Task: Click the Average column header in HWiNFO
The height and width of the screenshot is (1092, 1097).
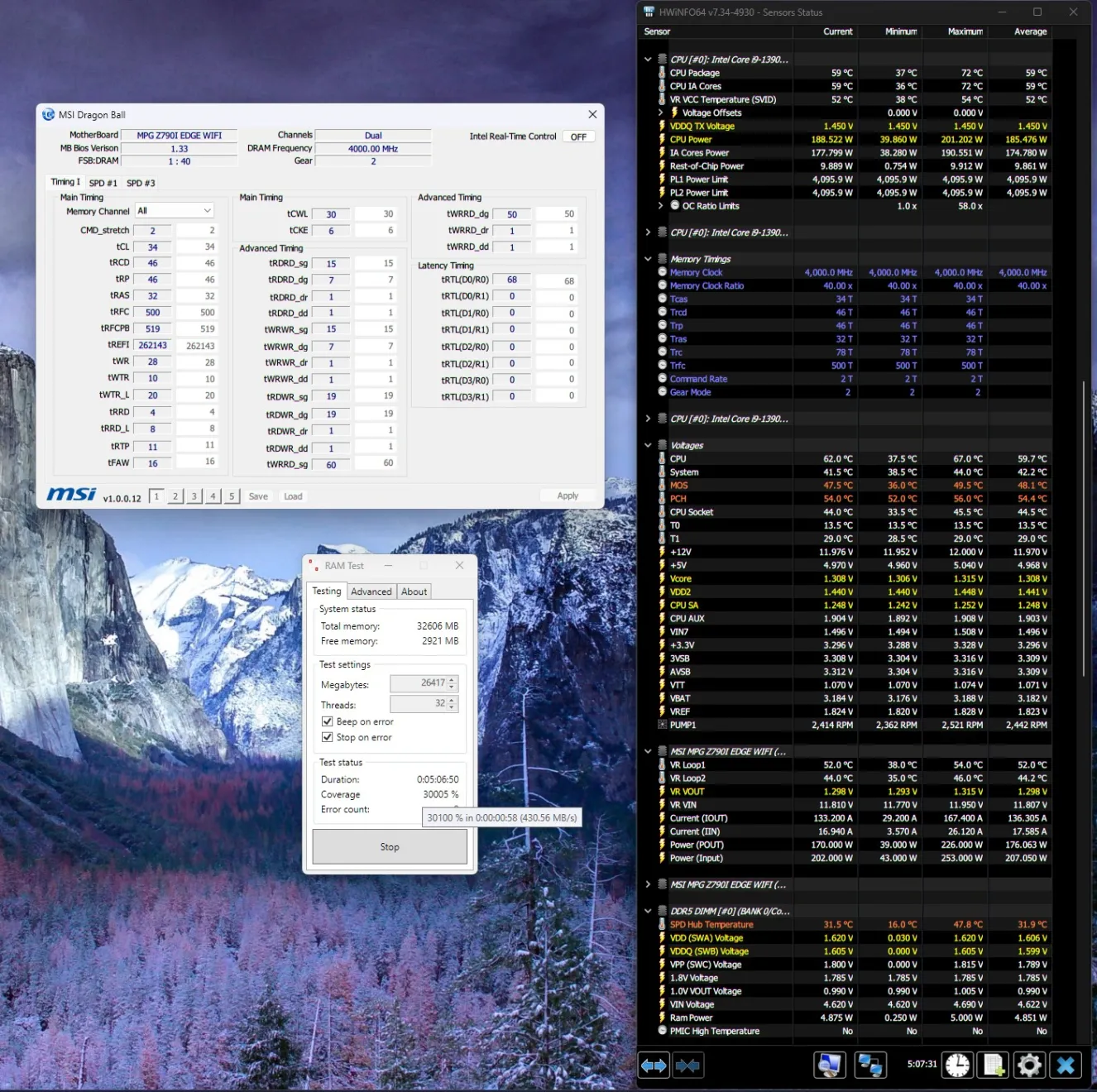Action: pyautogui.click(x=1030, y=31)
